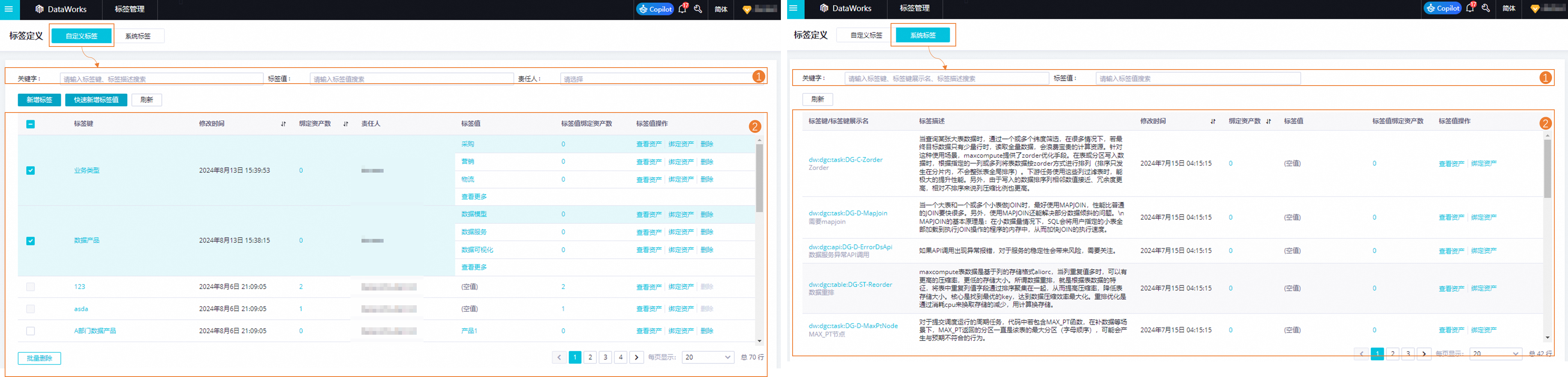Sort by 绑定资产数 in the custom tags table

click(x=346, y=124)
